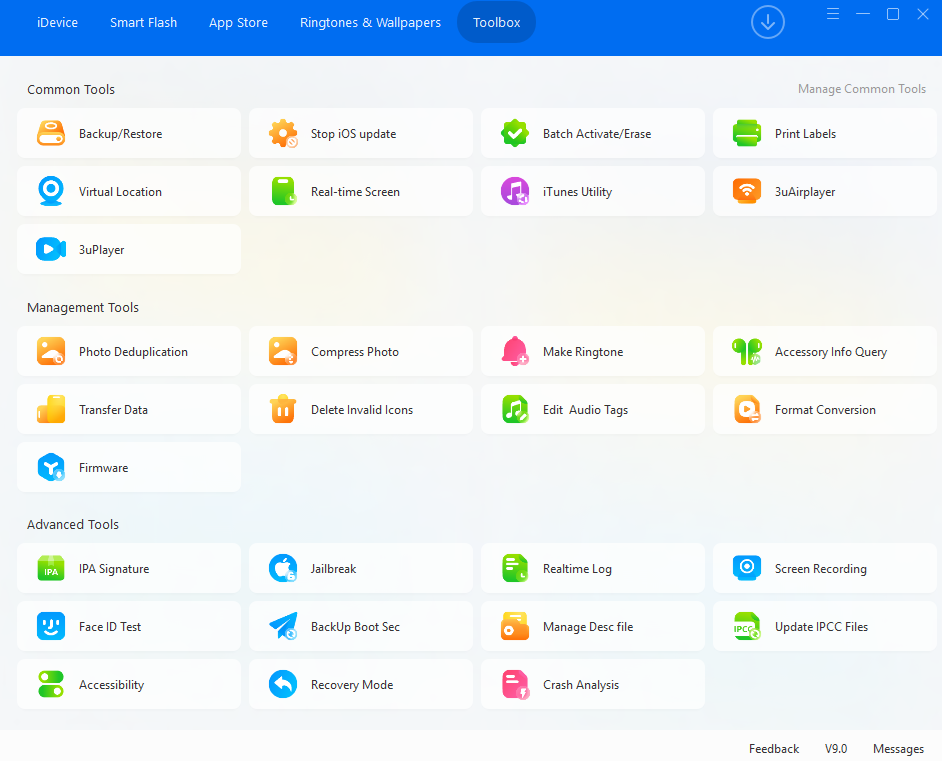Screen dimensions: 942x761
Task: Click the Firmware text label
Action: (x=103, y=467)
